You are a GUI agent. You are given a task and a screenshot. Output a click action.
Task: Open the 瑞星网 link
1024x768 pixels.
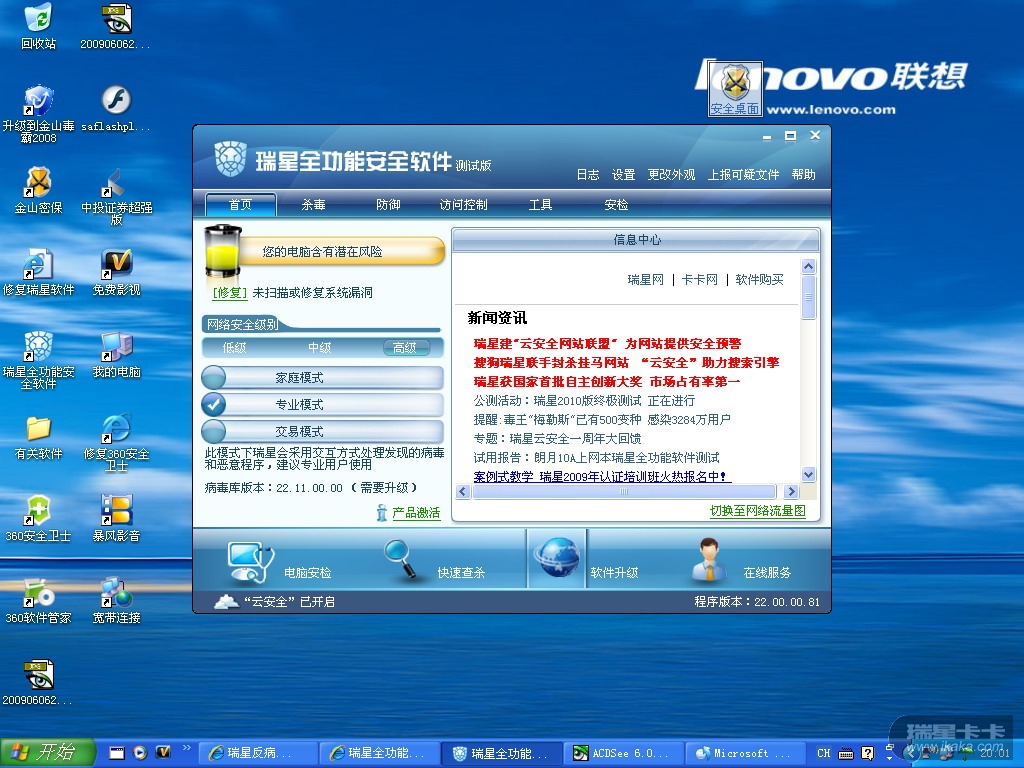[645, 280]
